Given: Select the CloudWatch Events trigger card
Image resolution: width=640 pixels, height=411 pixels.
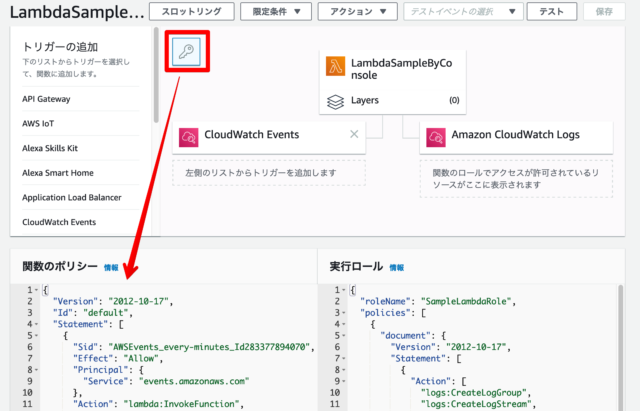Looking at the screenshot, I should click(x=269, y=137).
